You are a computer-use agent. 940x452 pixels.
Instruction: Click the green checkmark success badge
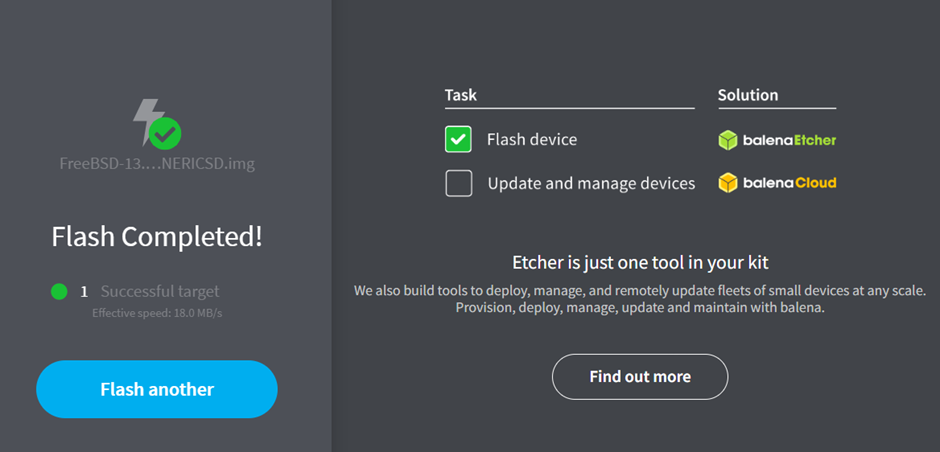pyautogui.click(x=165, y=133)
